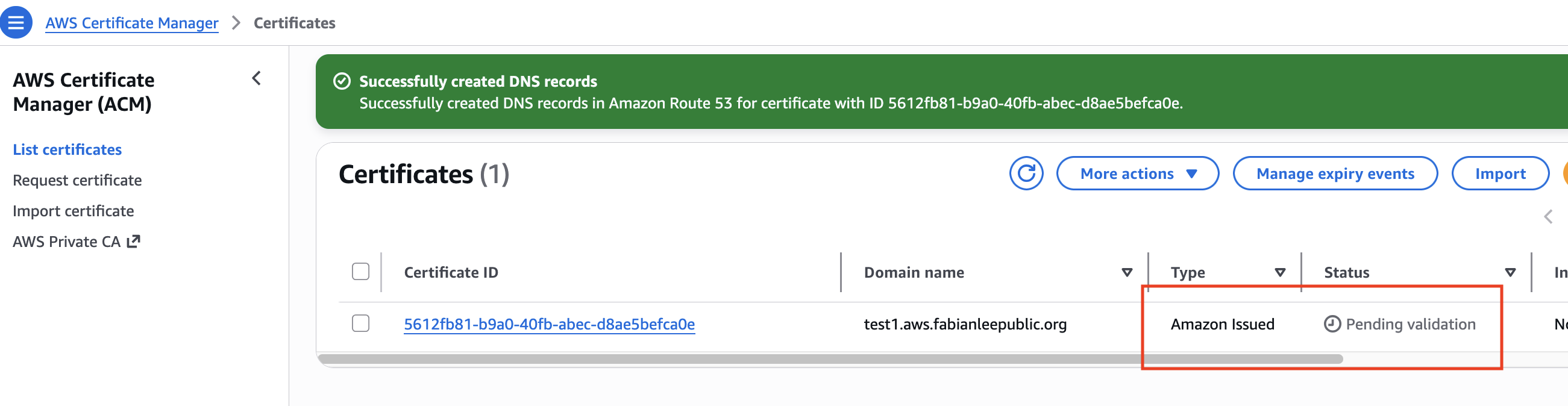Click the Manage expiry events button
Viewport: 1568px width, 406px height.
(1335, 173)
